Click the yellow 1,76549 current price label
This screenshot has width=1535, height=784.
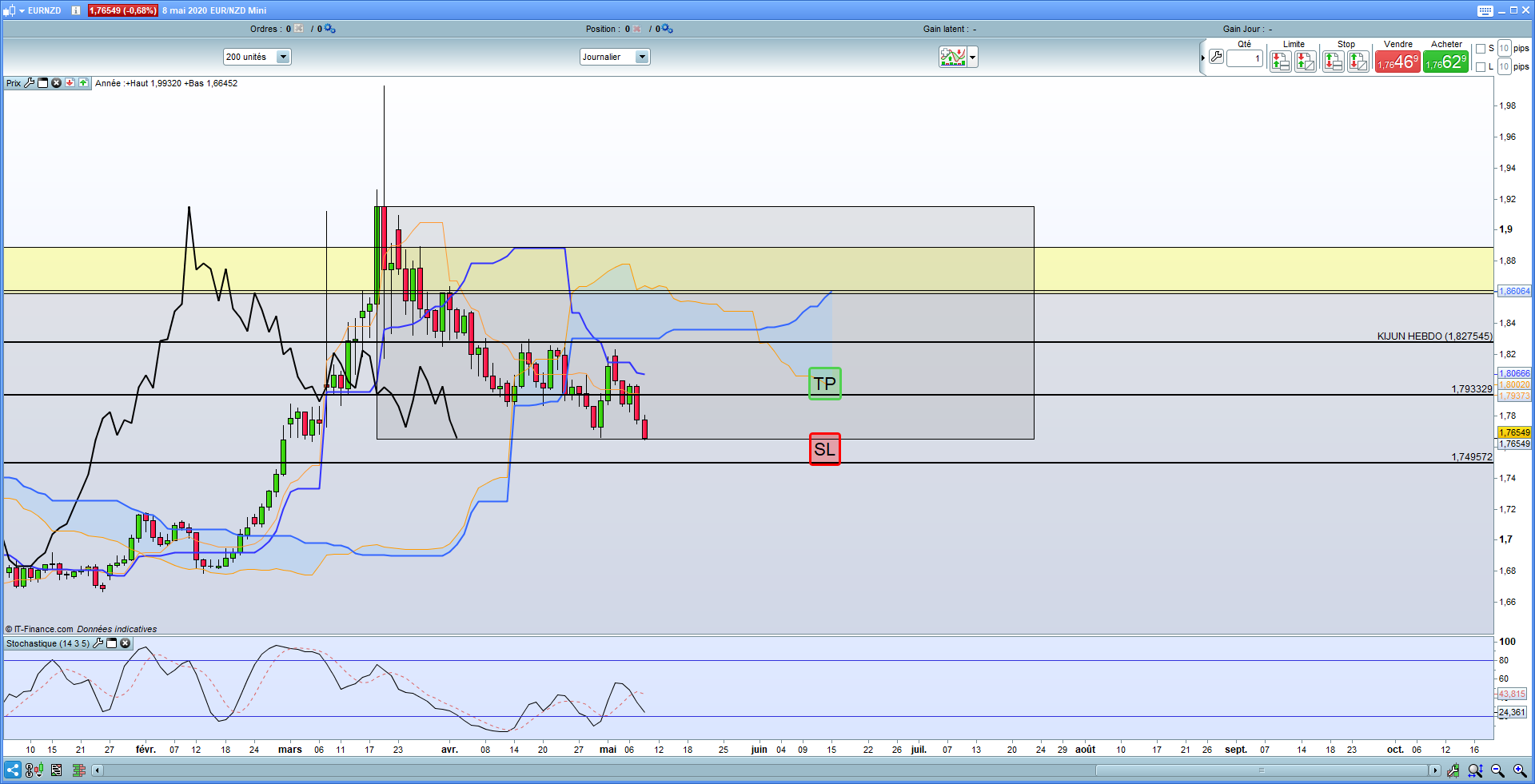[1514, 432]
